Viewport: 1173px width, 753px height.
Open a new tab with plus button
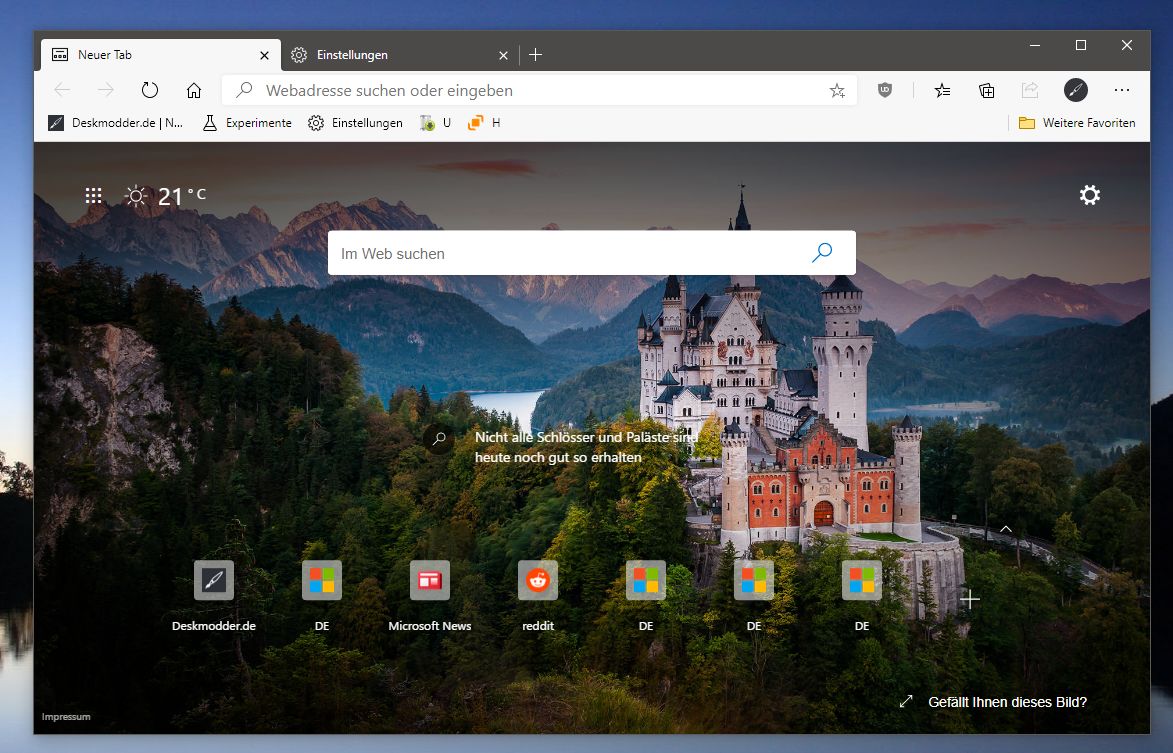(x=535, y=55)
